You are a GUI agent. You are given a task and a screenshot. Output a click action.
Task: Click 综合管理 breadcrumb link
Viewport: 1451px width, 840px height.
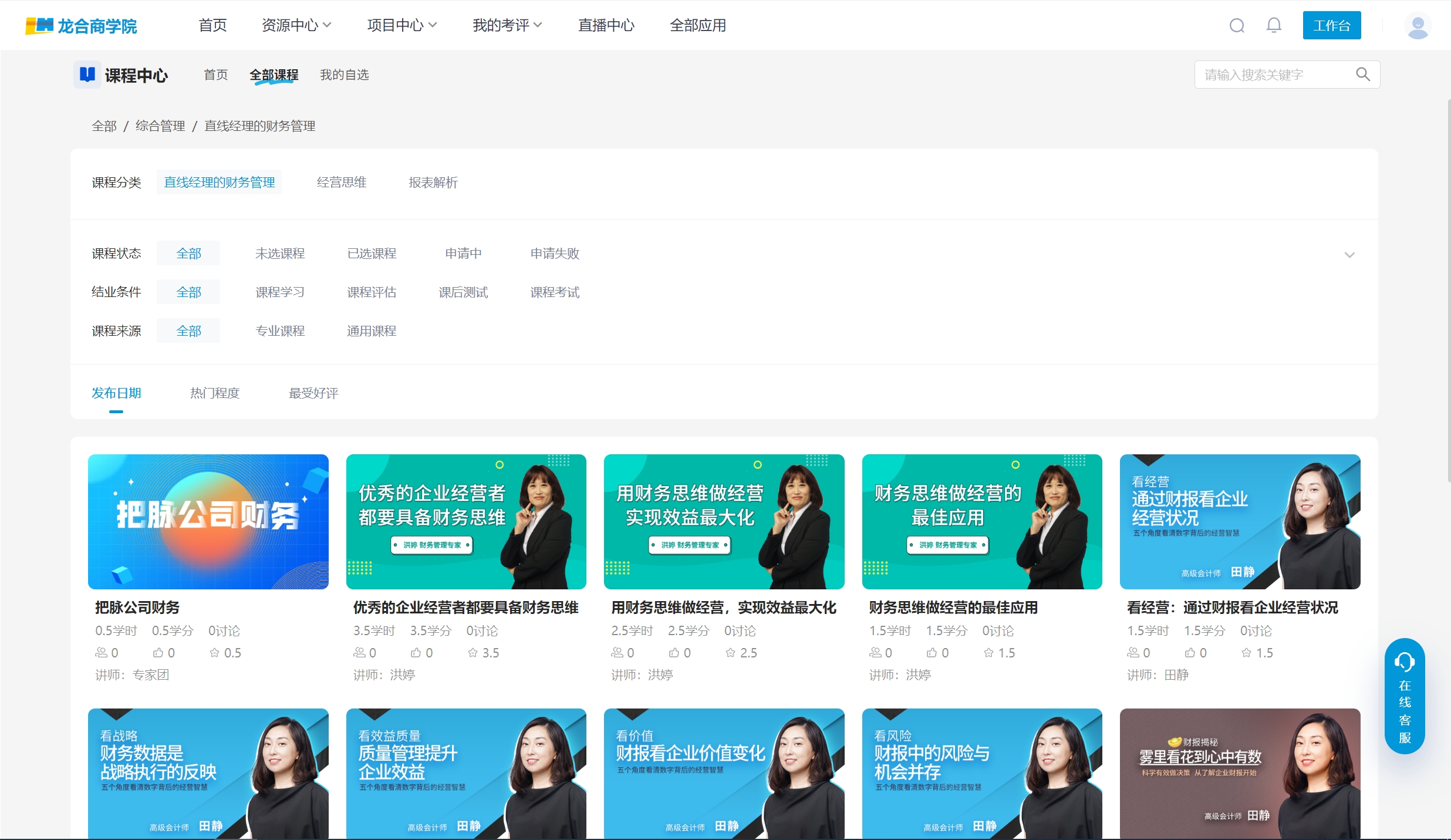click(x=160, y=126)
